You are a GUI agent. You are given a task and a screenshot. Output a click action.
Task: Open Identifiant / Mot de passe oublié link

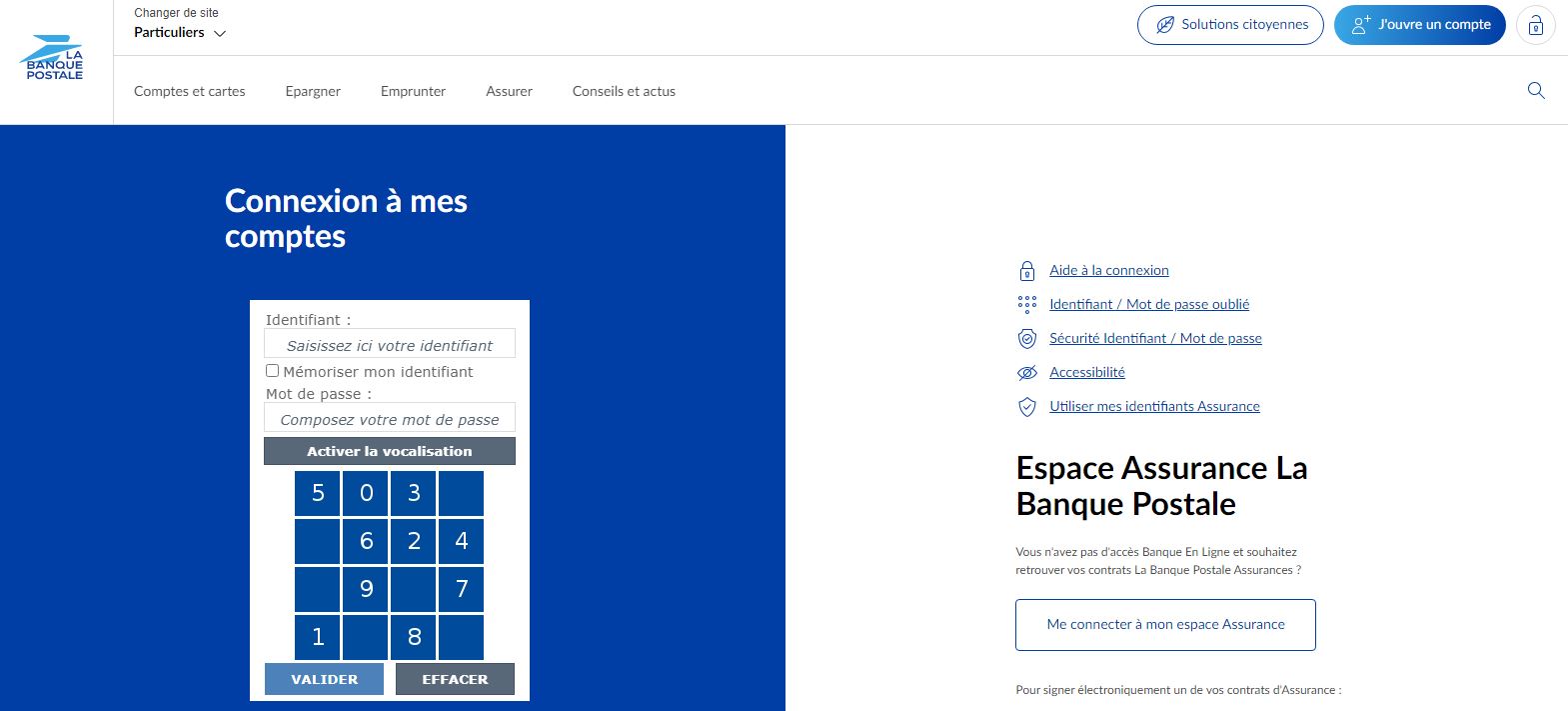[x=1149, y=305]
